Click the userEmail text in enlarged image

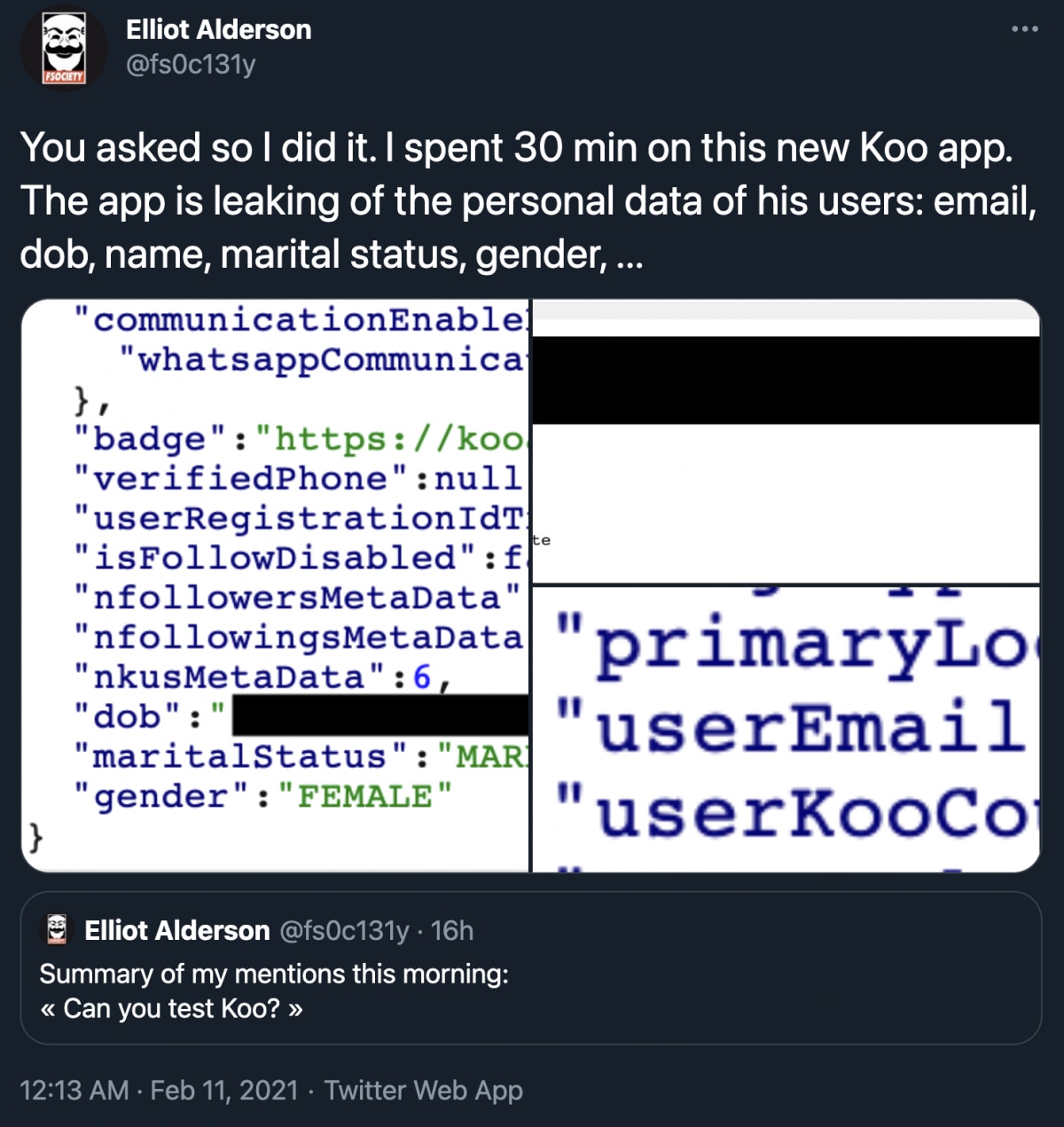point(809,727)
